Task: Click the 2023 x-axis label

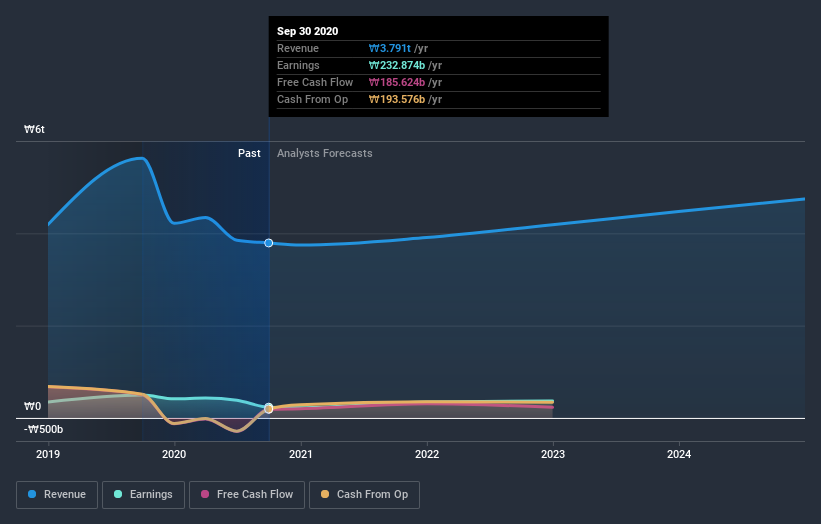Action: pyautogui.click(x=553, y=454)
